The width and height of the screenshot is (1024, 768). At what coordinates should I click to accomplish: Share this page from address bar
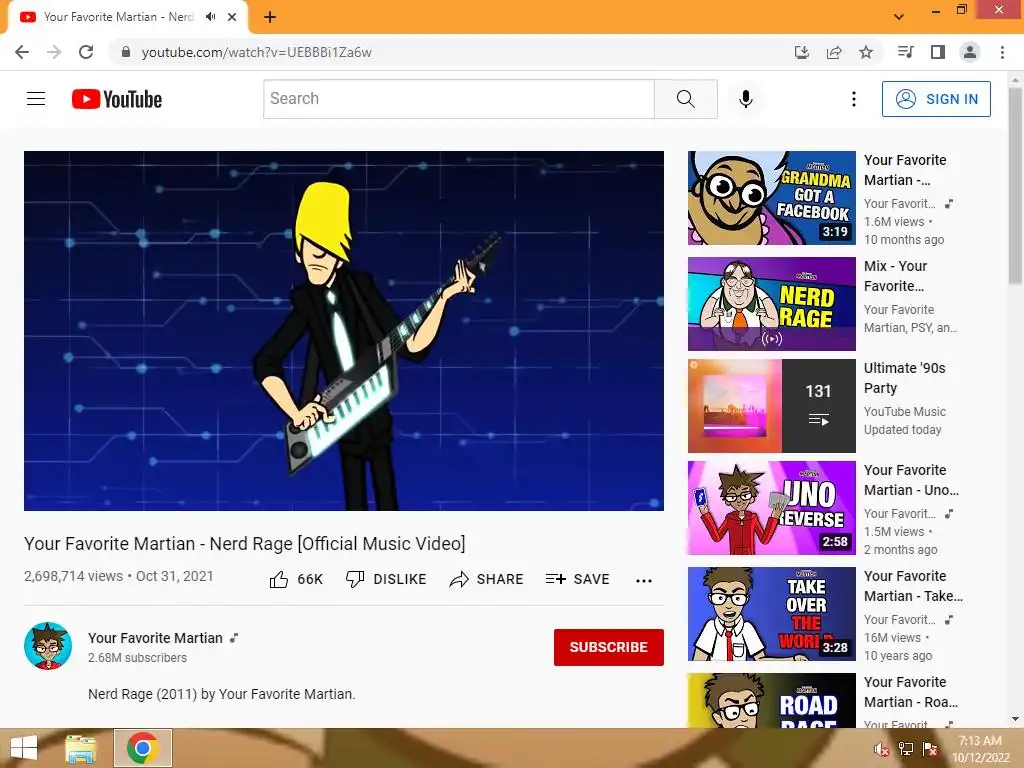(x=834, y=52)
